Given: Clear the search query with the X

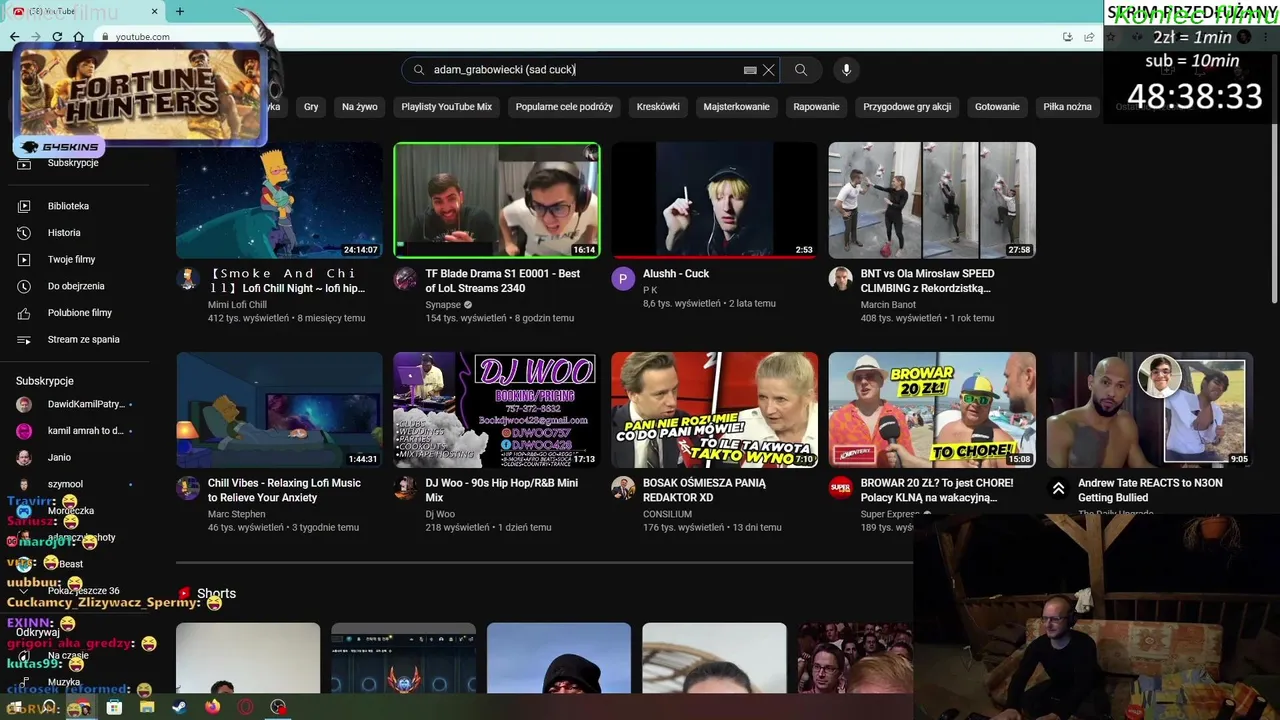Looking at the screenshot, I should click(x=768, y=70).
